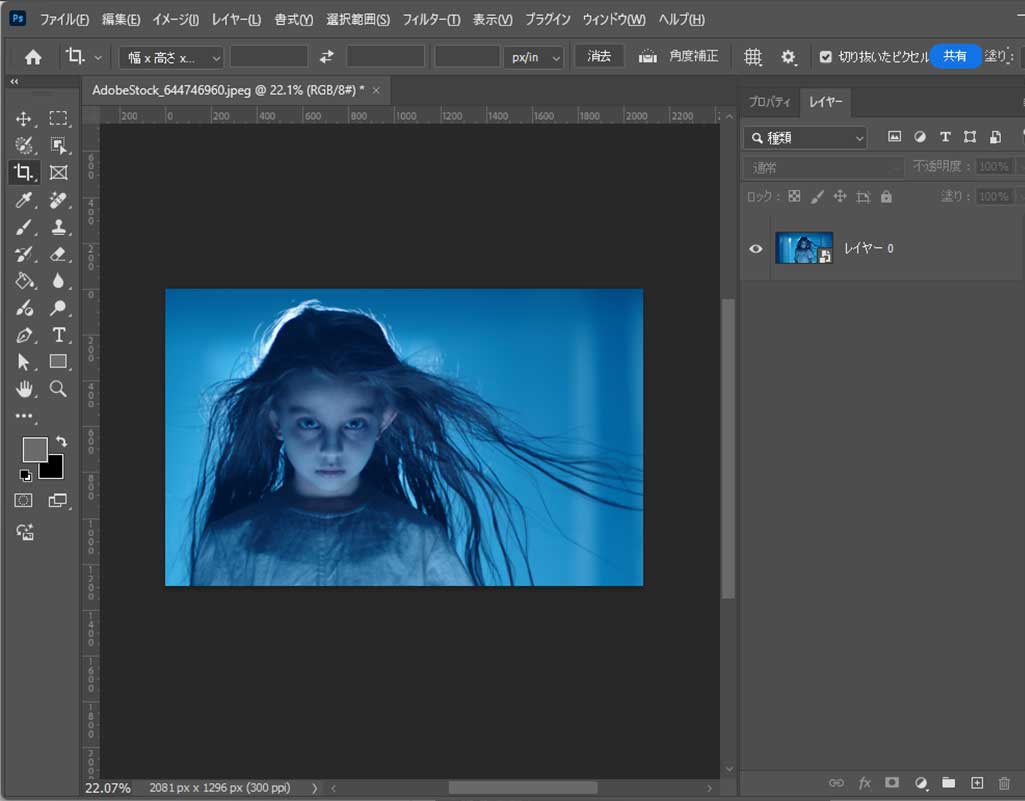Select the Move tool

coord(23,119)
